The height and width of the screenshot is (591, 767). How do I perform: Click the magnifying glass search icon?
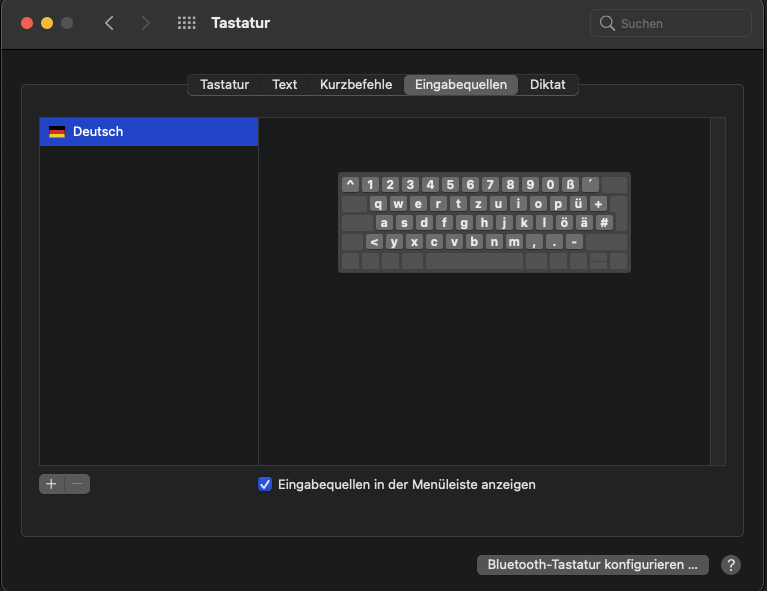(607, 23)
